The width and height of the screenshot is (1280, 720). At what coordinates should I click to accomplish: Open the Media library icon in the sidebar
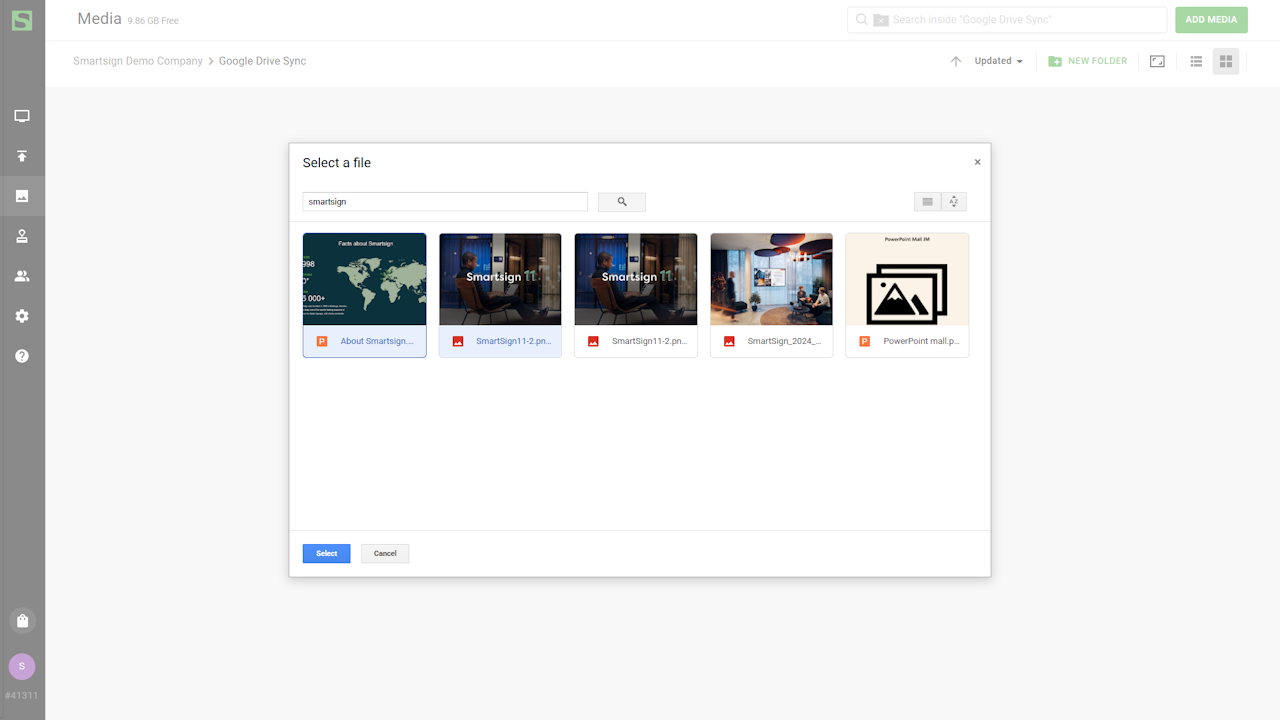22,196
